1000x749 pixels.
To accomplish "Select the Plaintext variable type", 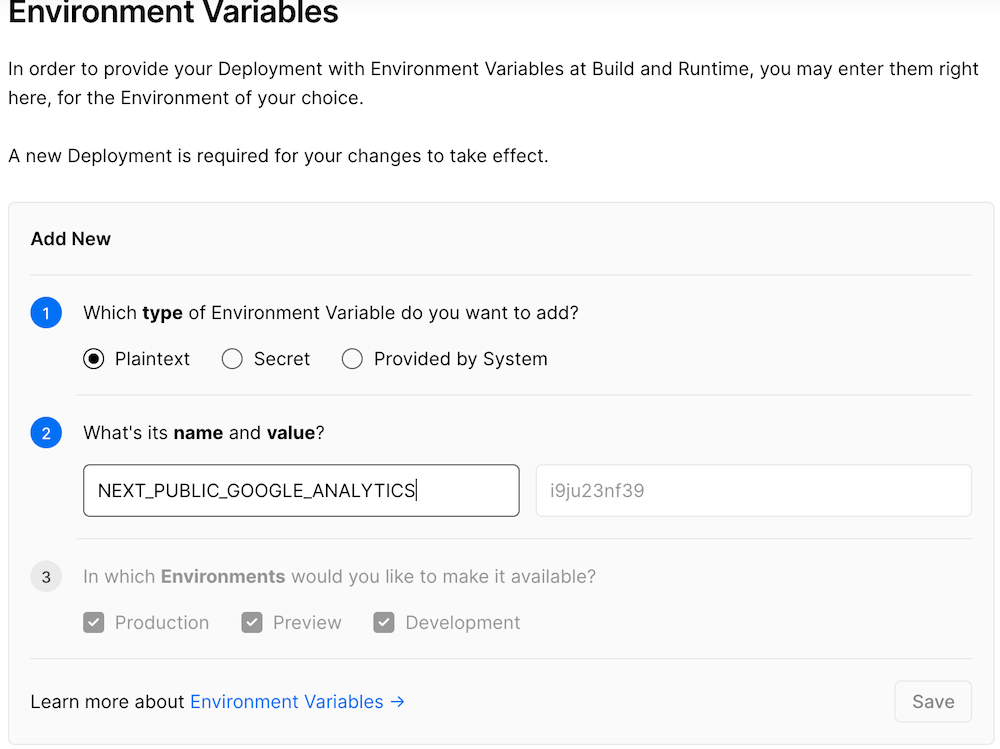I will (x=94, y=359).
